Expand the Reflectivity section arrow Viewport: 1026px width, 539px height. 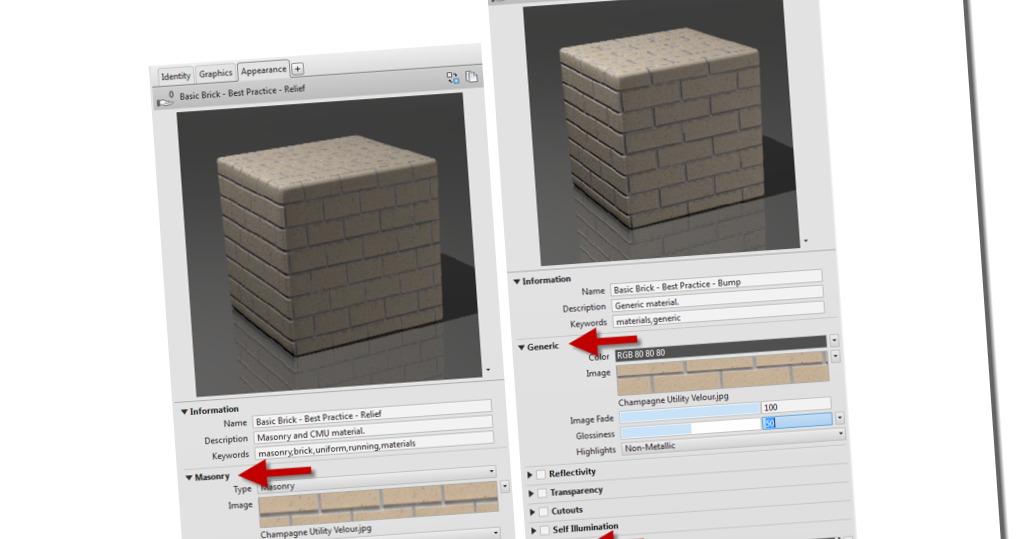pyautogui.click(x=530, y=475)
